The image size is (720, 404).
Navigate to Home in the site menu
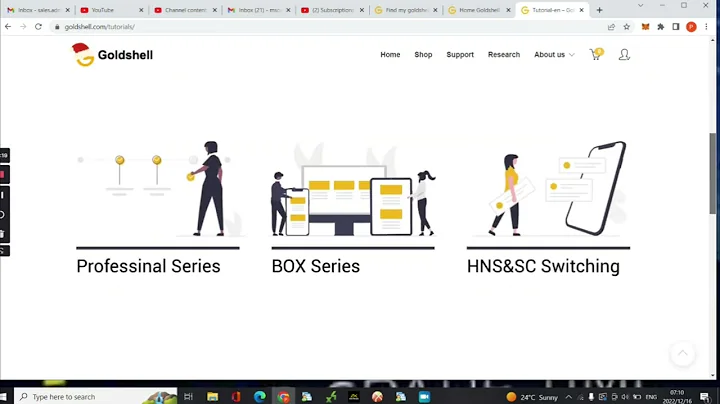pyautogui.click(x=390, y=55)
